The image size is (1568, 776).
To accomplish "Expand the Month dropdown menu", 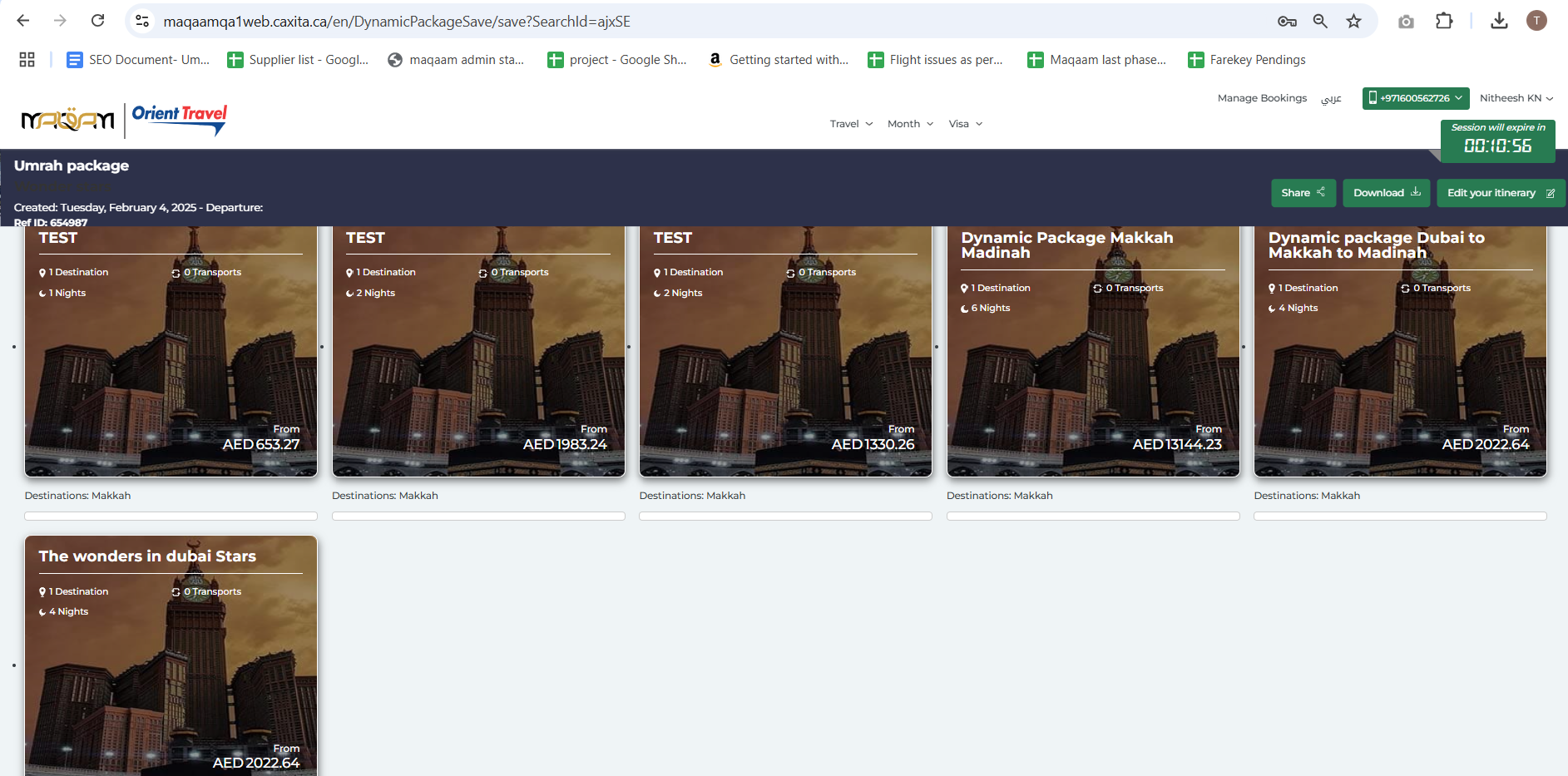I will click(910, 124).
